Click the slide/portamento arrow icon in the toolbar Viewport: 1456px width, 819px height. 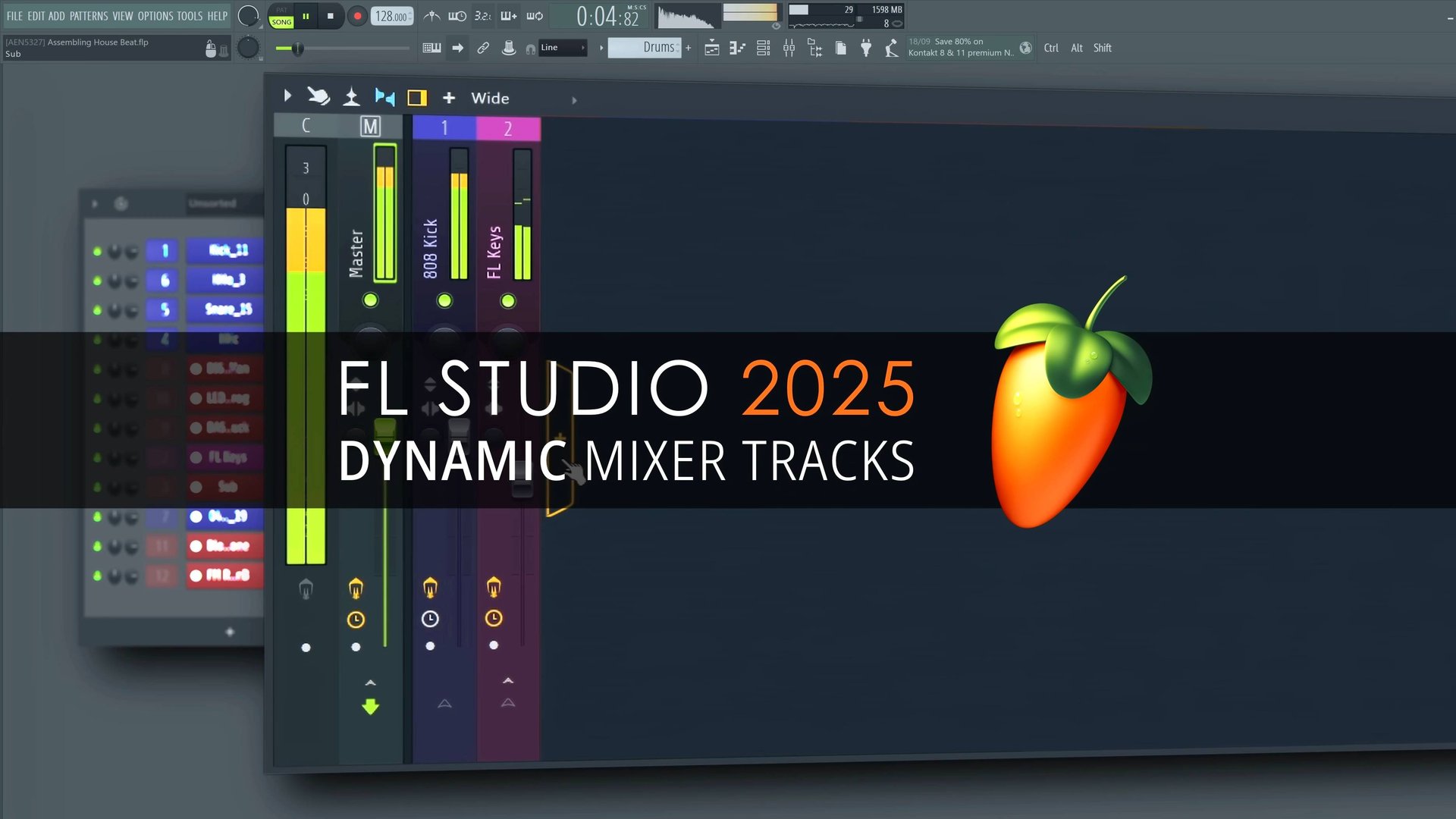(x=458, y=47)
